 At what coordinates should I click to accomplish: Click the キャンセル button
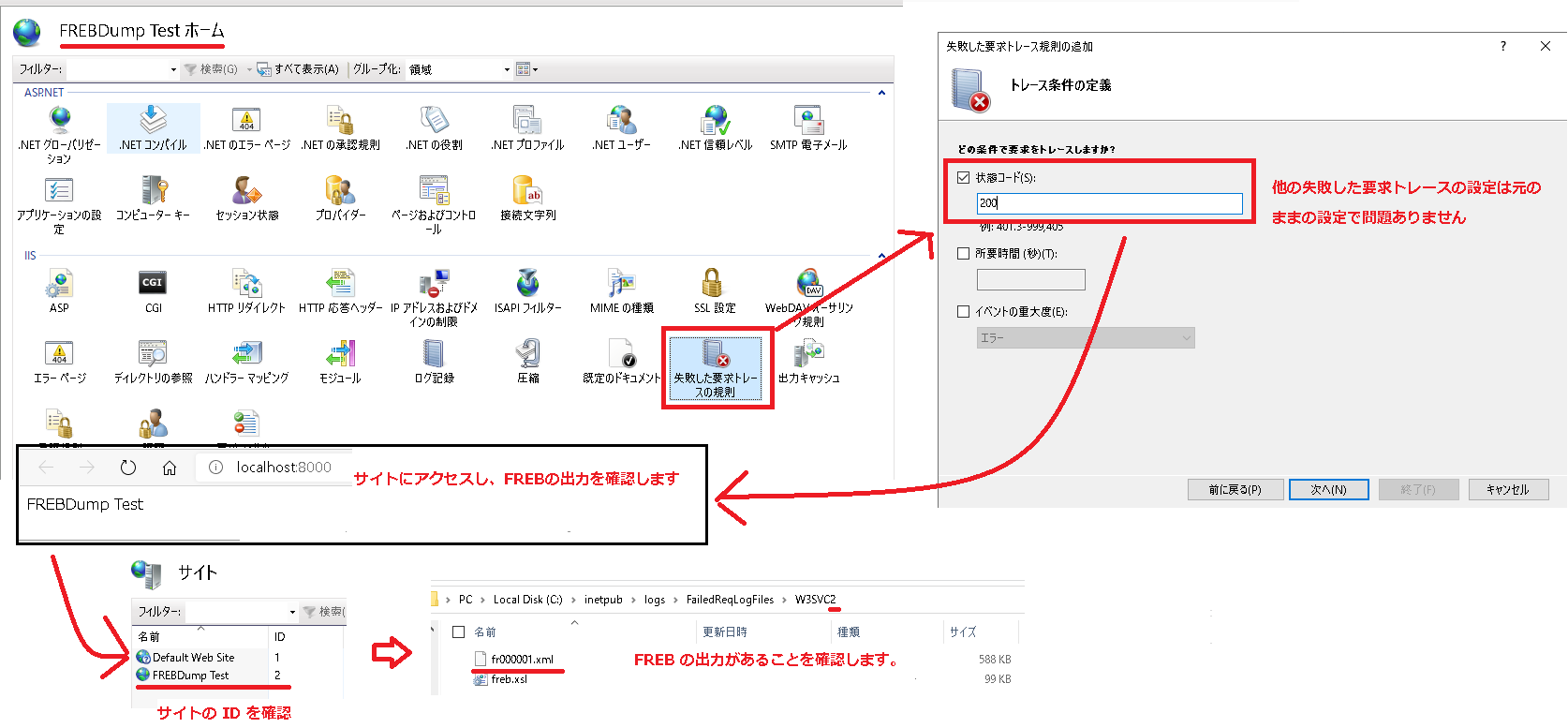pos(1507,489)
